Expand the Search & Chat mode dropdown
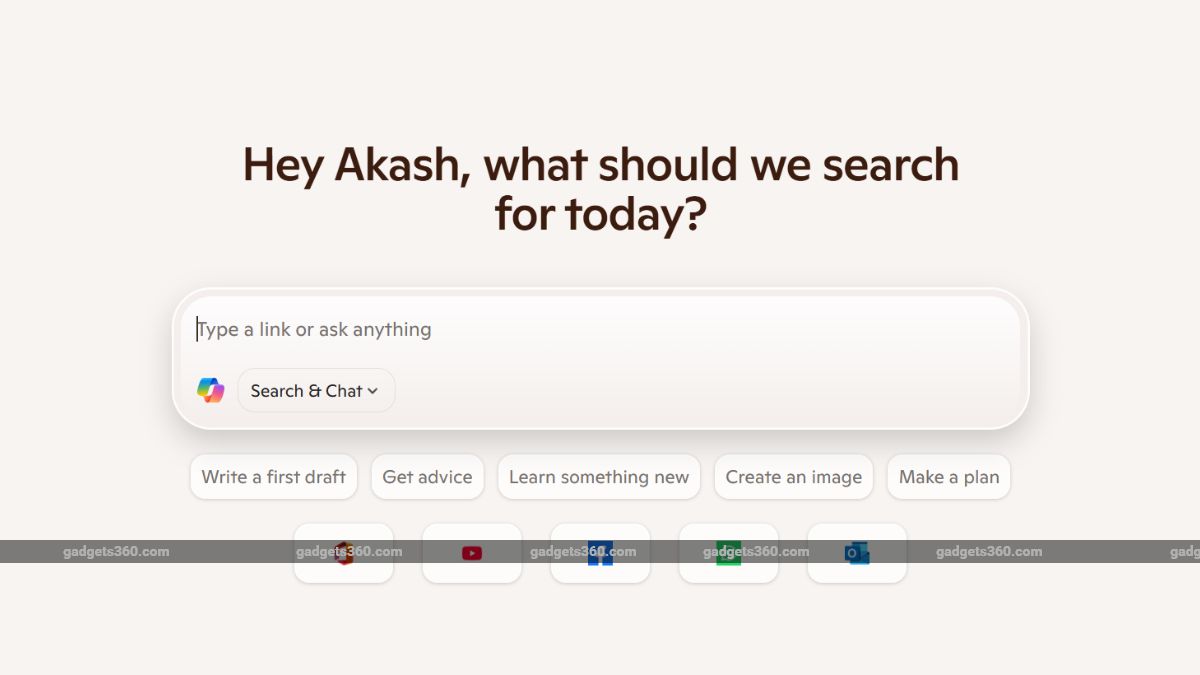Screen dimensions: 1200x675 315,391
